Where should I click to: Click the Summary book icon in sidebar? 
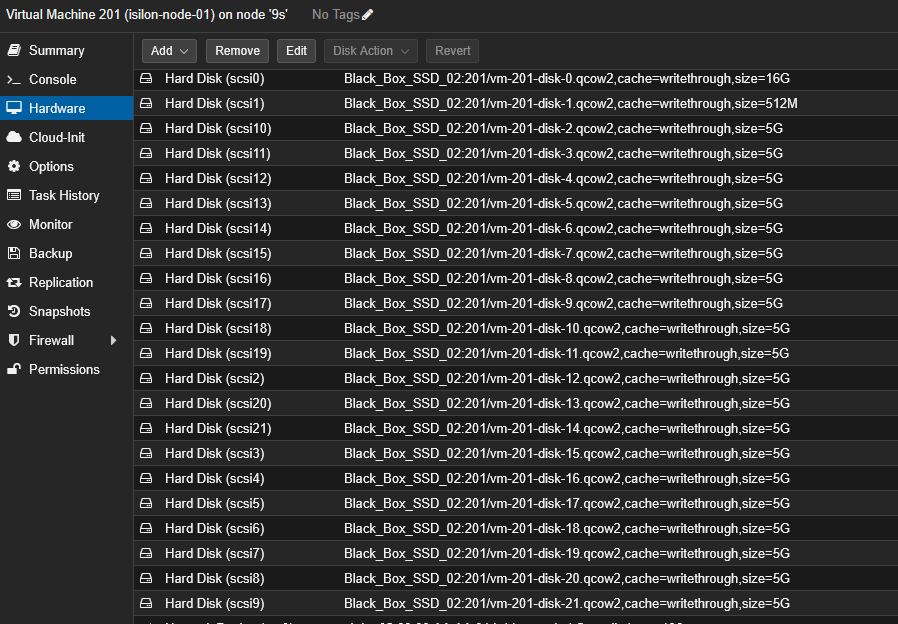(14, 50)
